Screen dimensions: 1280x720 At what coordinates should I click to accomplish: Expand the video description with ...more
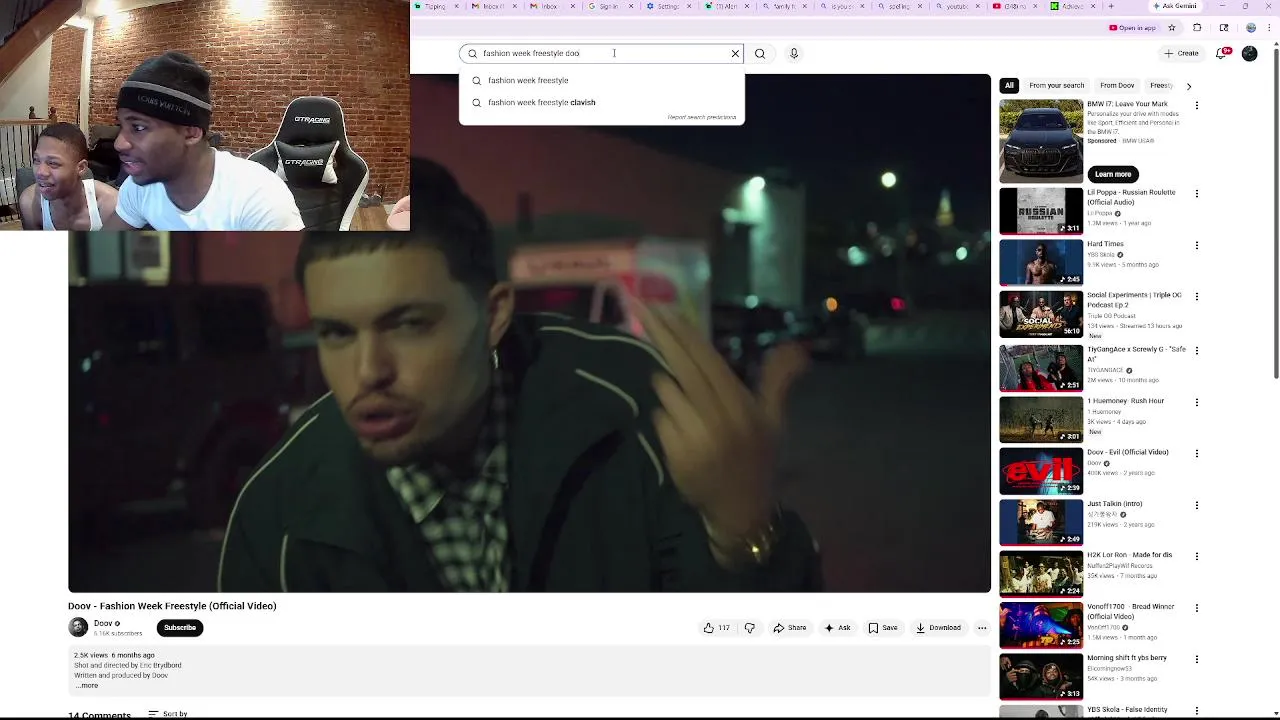(x=88, y=686)
